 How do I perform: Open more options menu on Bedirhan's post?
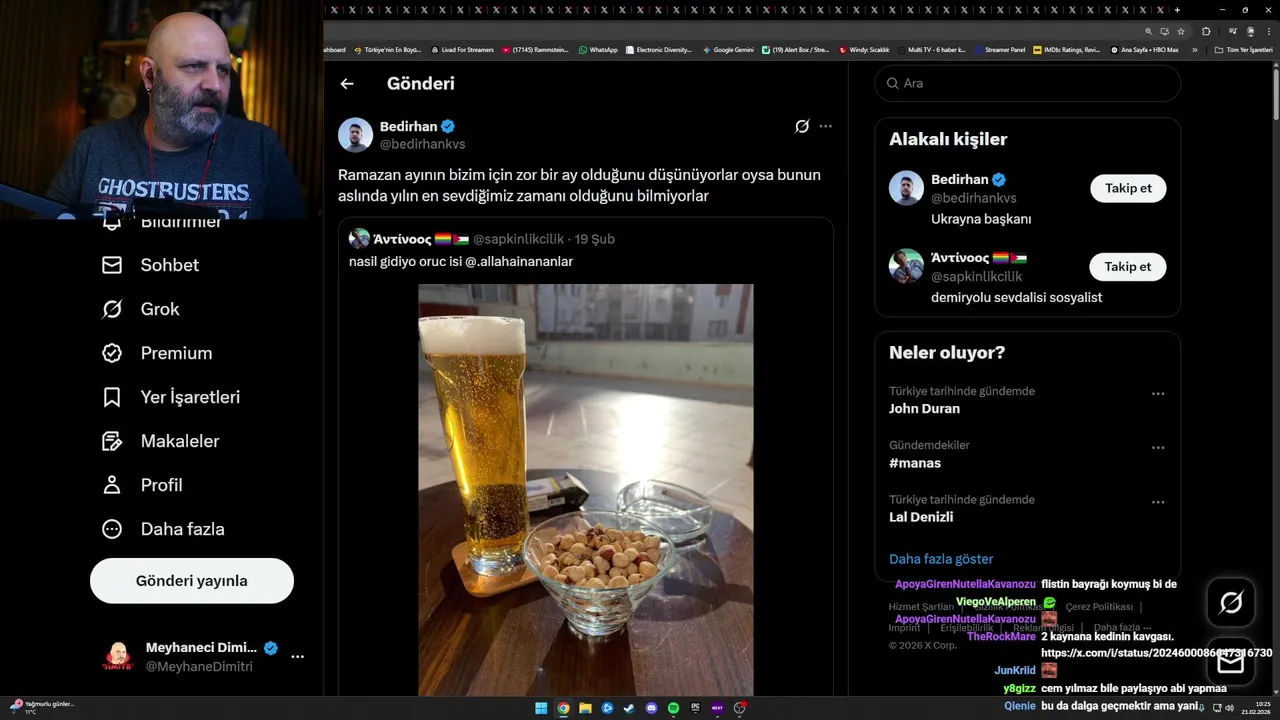pos(825,126)
